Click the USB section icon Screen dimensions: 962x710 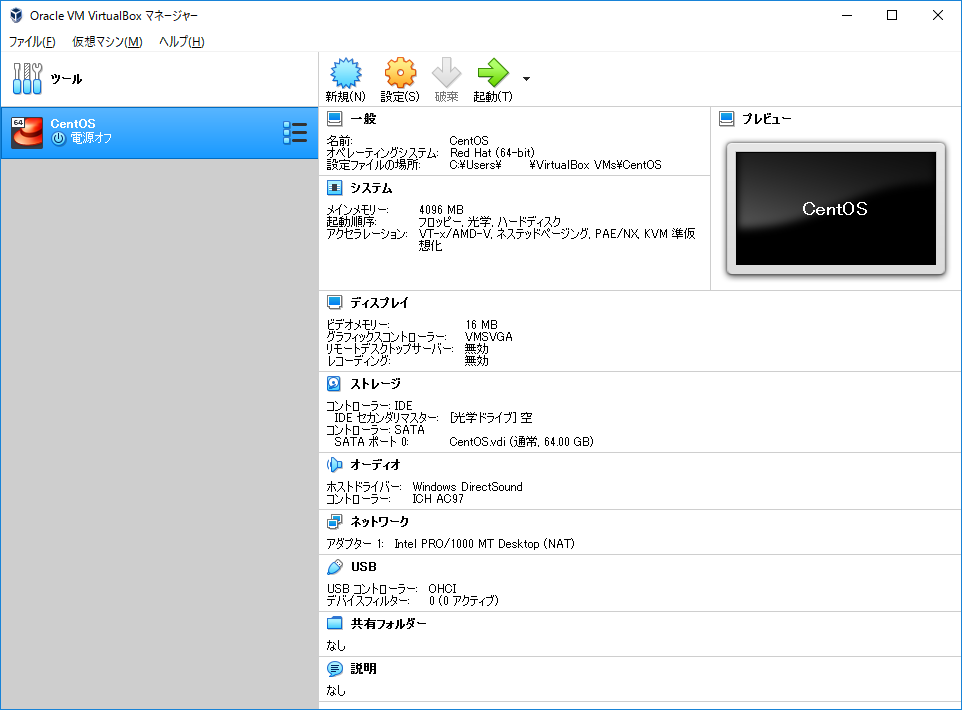point(332,567)
